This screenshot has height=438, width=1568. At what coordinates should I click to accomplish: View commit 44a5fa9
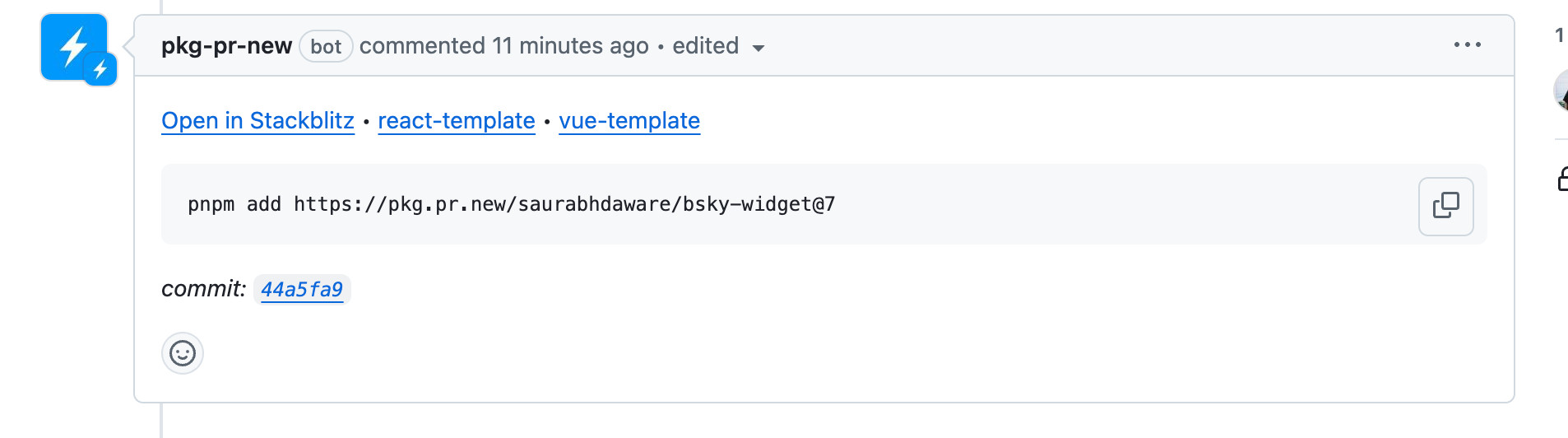(x=302, y=290)
